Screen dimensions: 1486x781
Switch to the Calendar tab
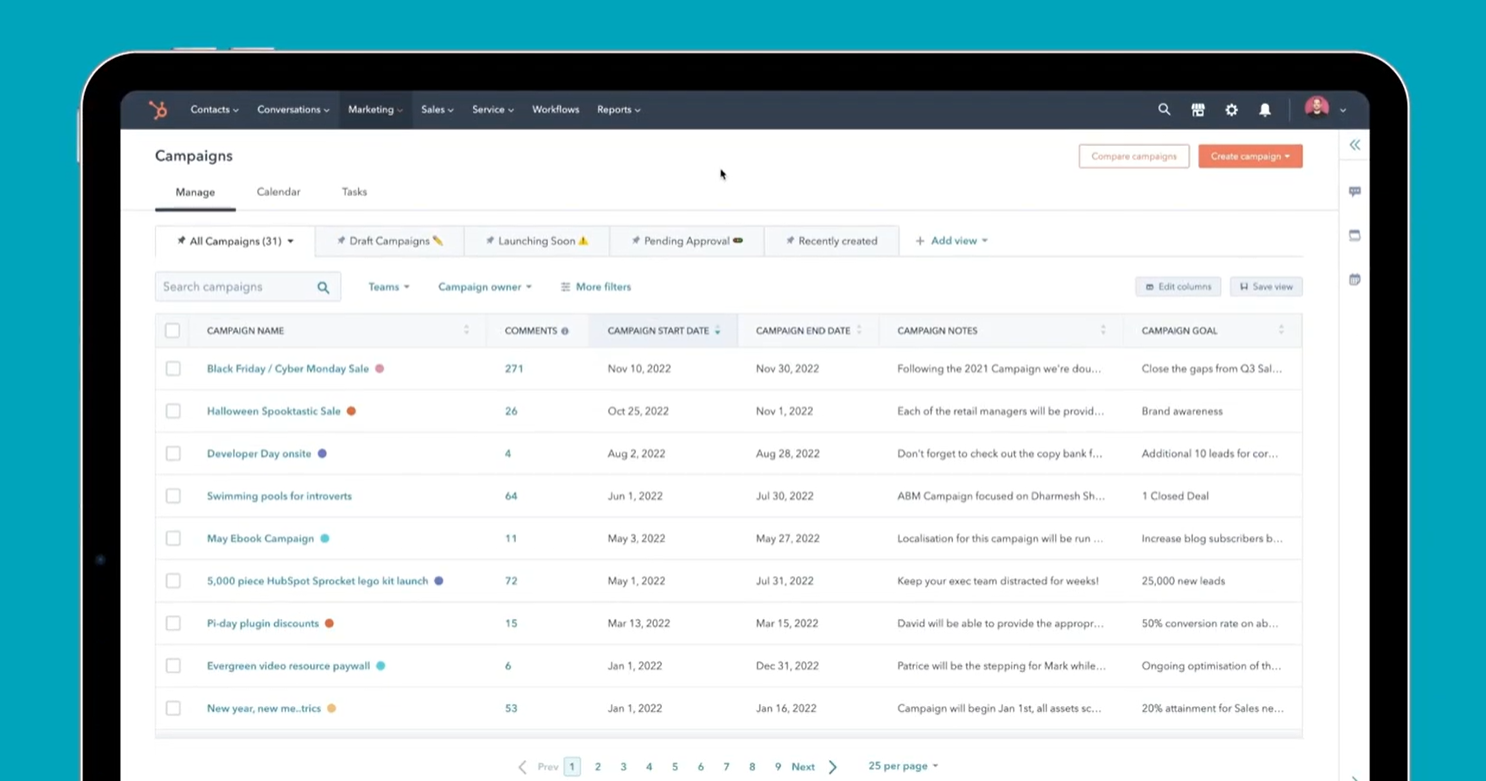click(278, 192)
